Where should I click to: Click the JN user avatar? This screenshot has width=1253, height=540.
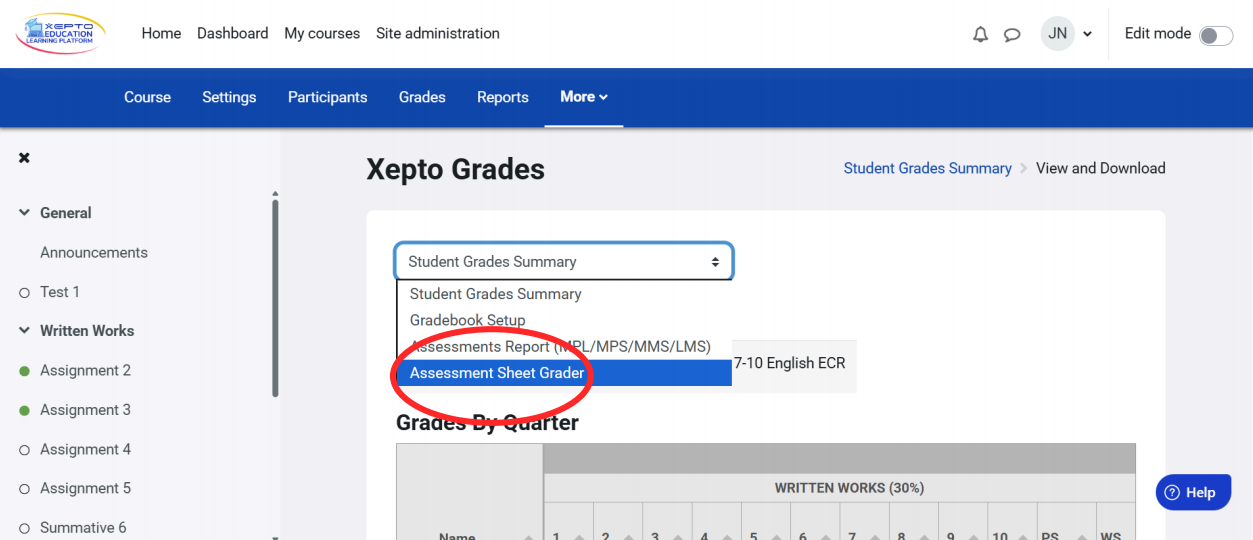[1058, 33]
